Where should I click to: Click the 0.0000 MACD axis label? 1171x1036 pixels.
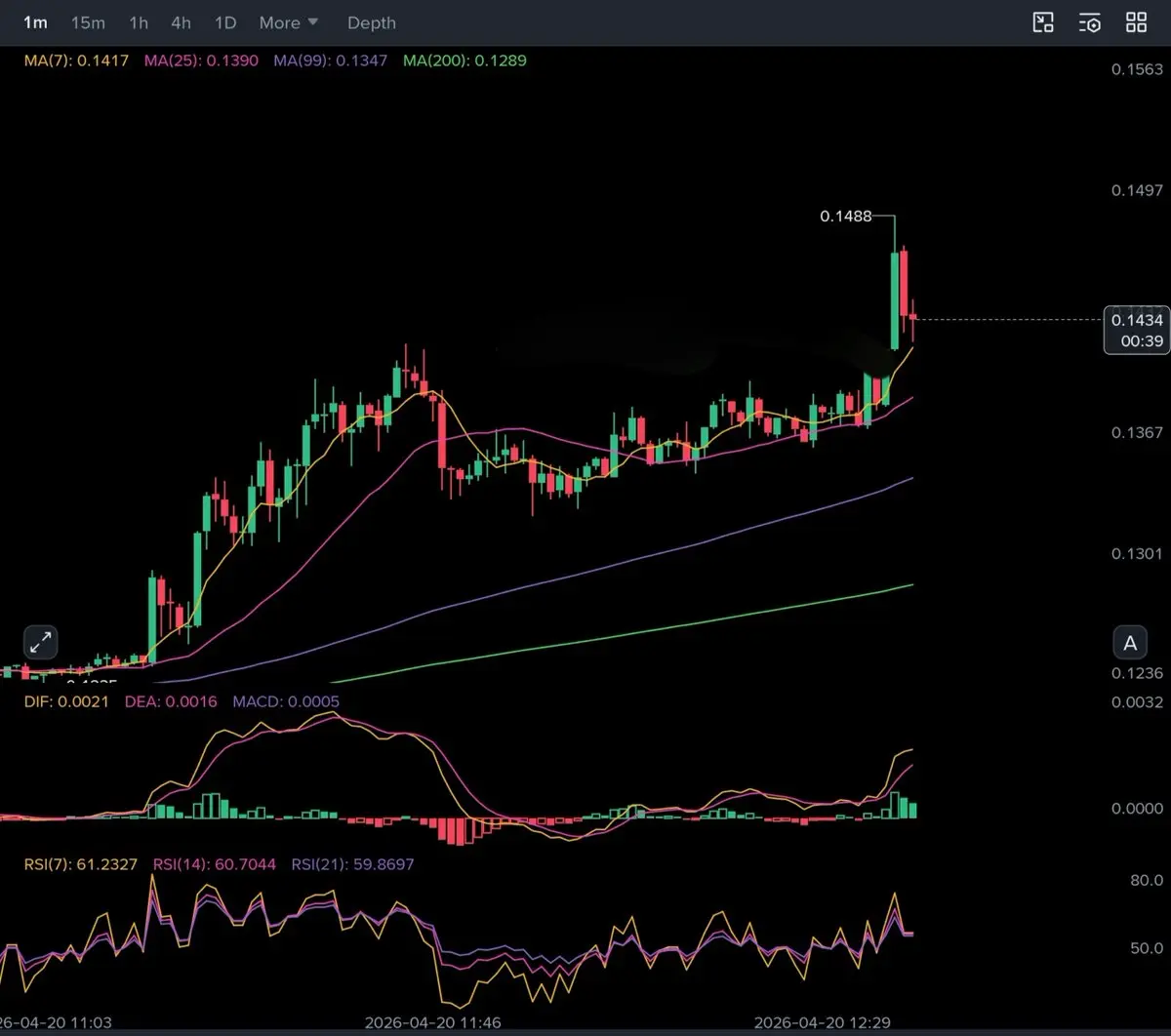pos(1137,809)
